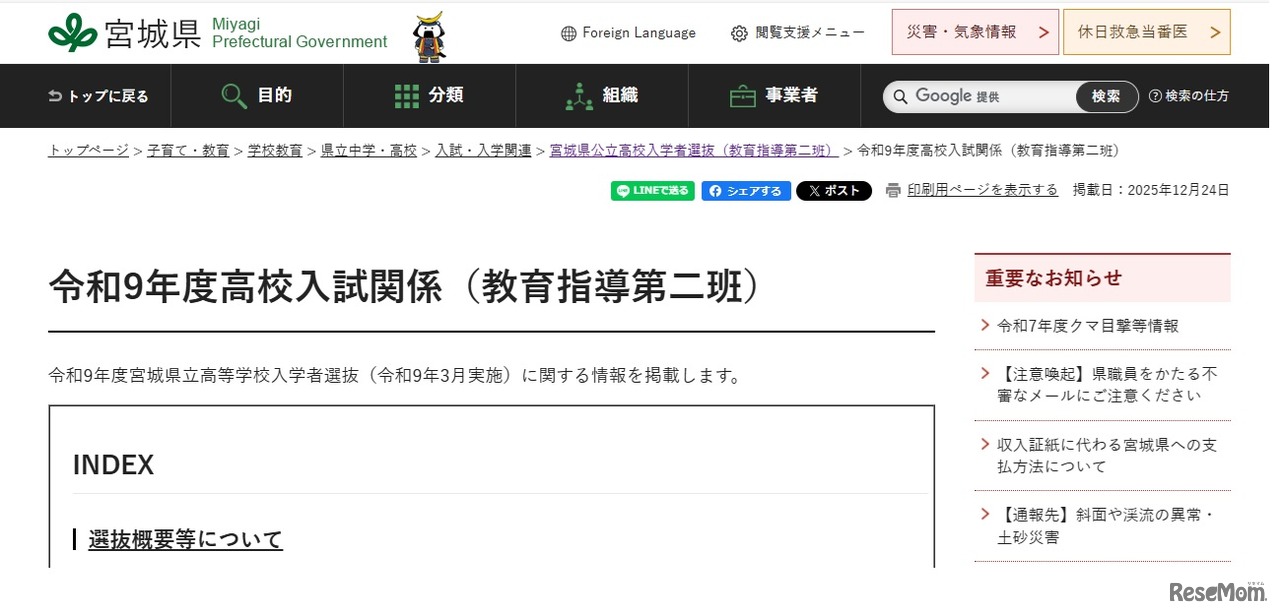This screenshot has height=615, width=1280.
Task: Open the 分類 category menu icon
Action: pos(406,95)
